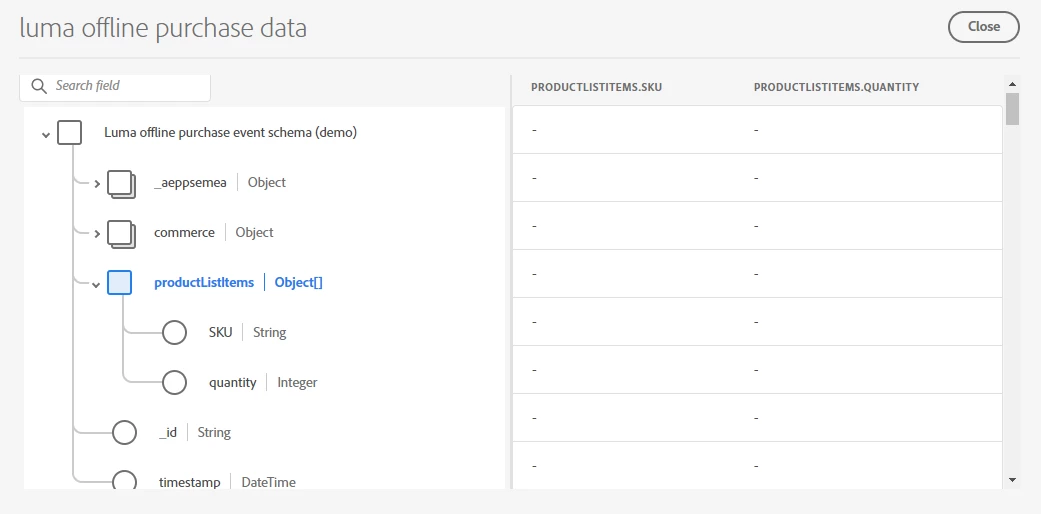
Task: Click the search magnifier icon
Action: tap(40, 86)
